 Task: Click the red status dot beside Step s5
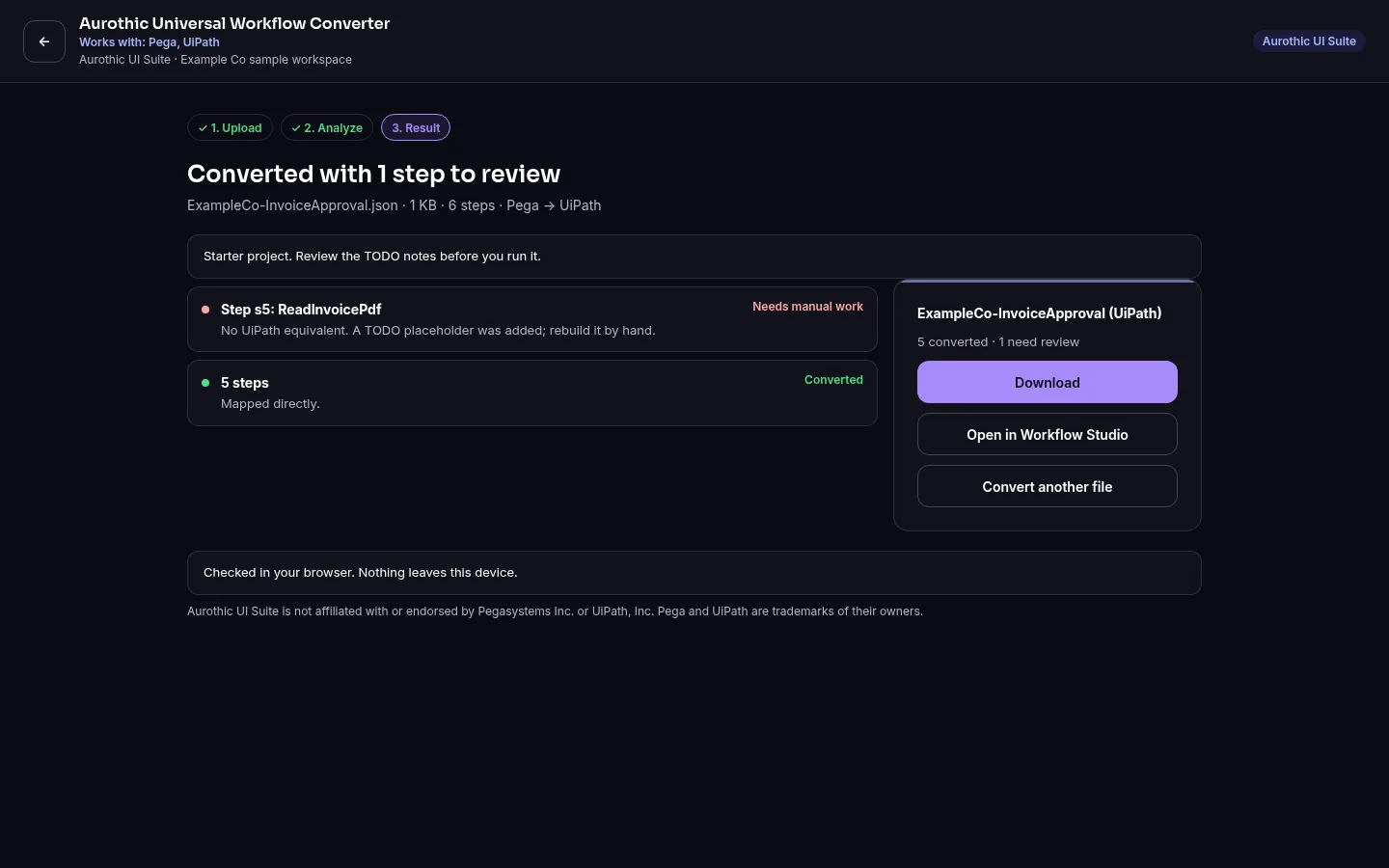pos(205,310)
